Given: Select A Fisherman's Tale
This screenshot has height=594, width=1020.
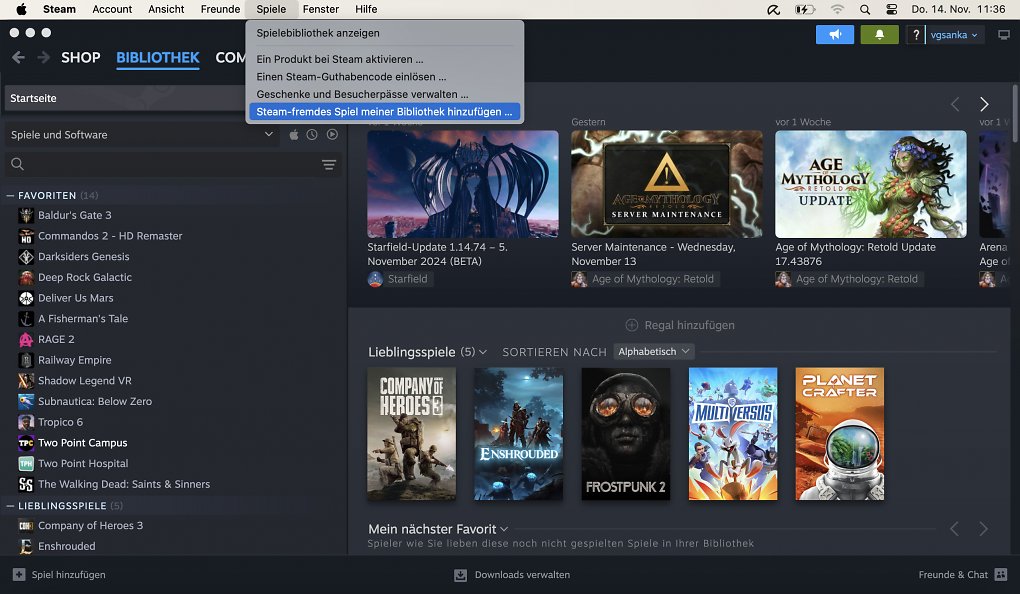Looking at the screenshot, I should pos(83,319).
